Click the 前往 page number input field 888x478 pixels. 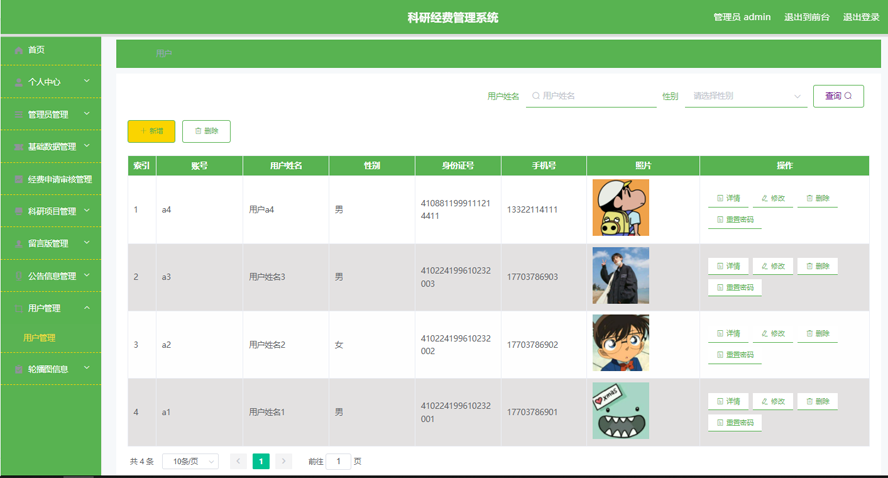pos(339,461)
